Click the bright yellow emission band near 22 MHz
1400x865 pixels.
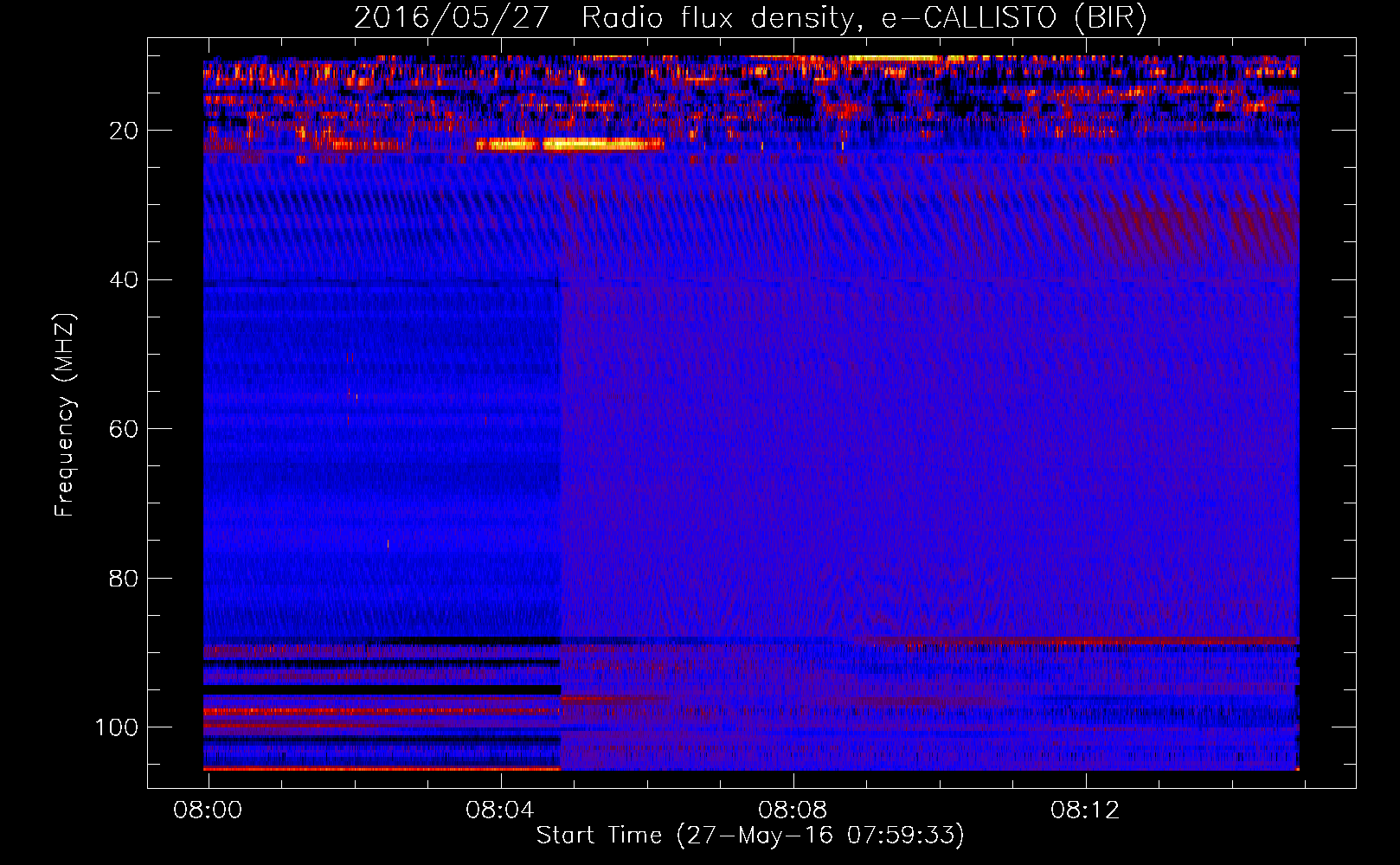pyautogui.click(x=569, y=144)
